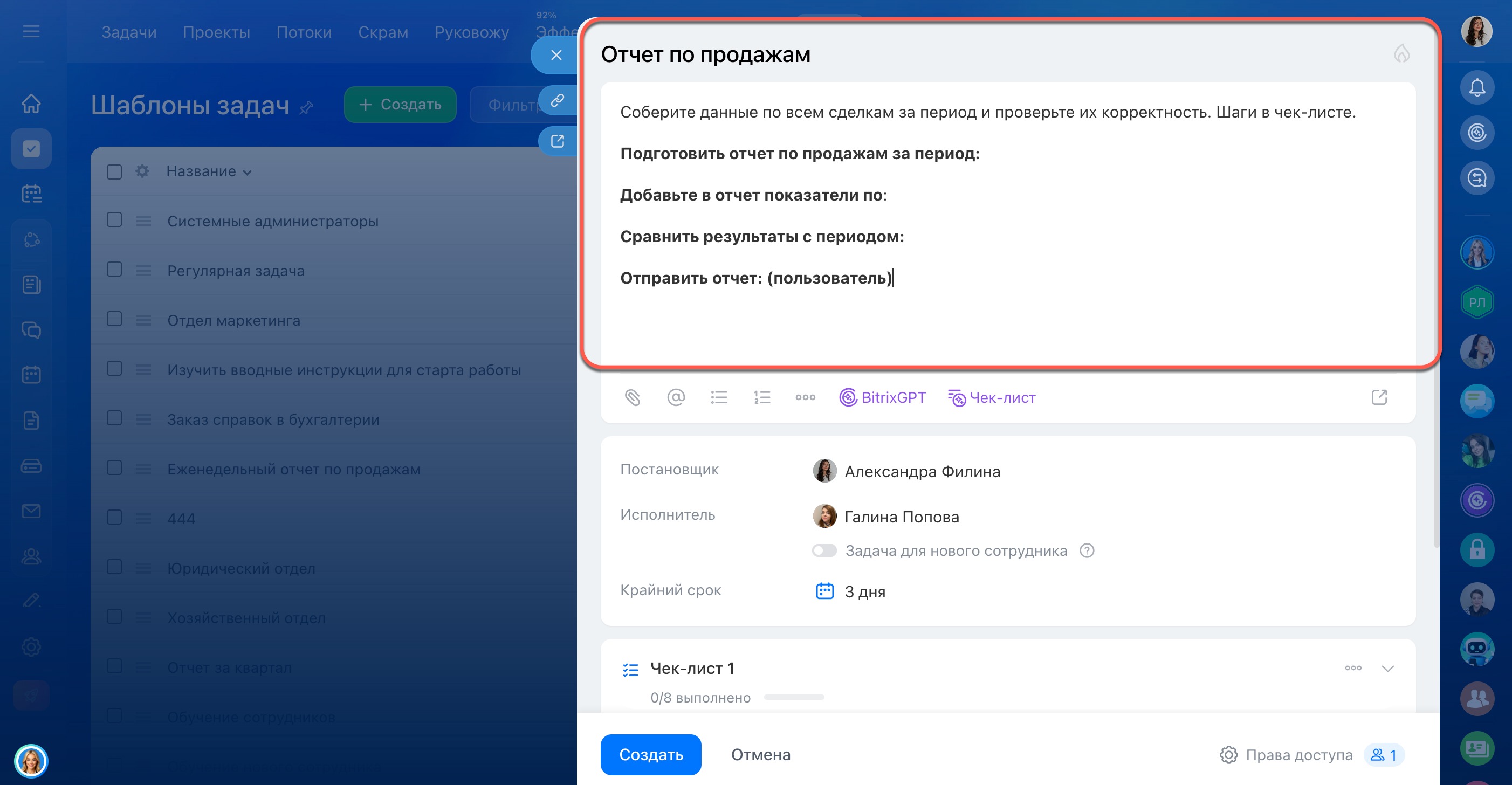This screenshot has height=785, width=1512.
Task: Expand editor with pop-out icon in toolbar
Action: click(1379, 397)
